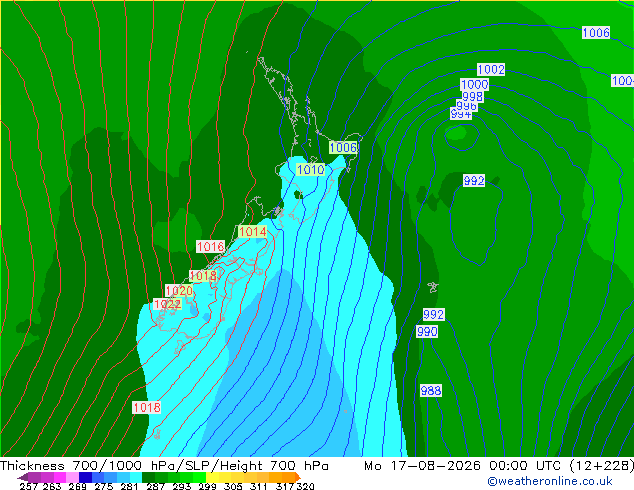Click the 1010 isobar label
The image size is (634, 490).
(x=311, y=169)
